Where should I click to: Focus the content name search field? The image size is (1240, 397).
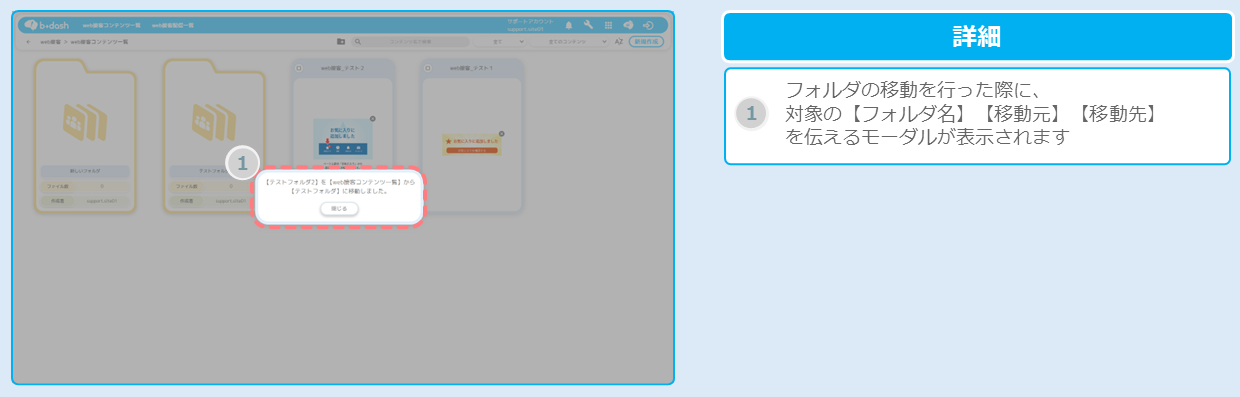pyautogui.click(x=410, y=42)
